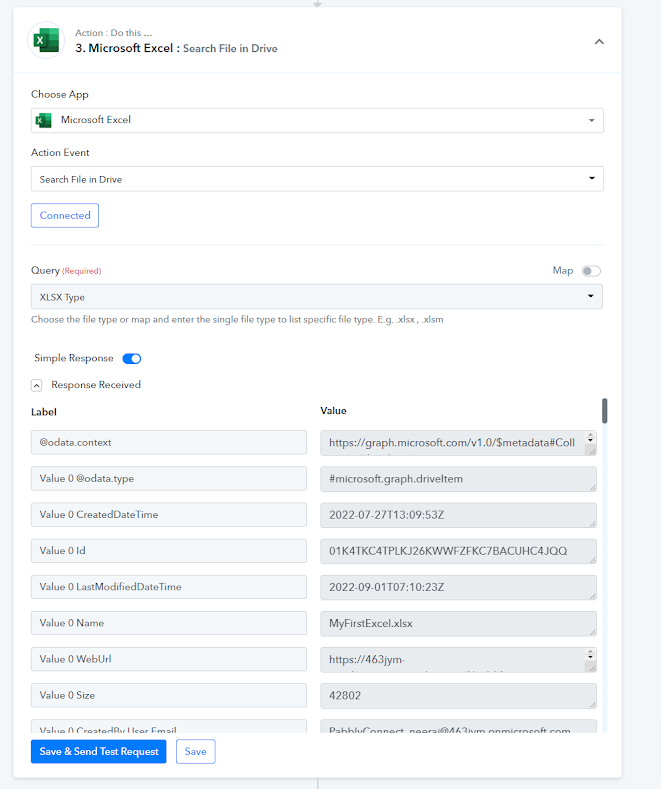Click the @odata.context label field

point(169,442)
